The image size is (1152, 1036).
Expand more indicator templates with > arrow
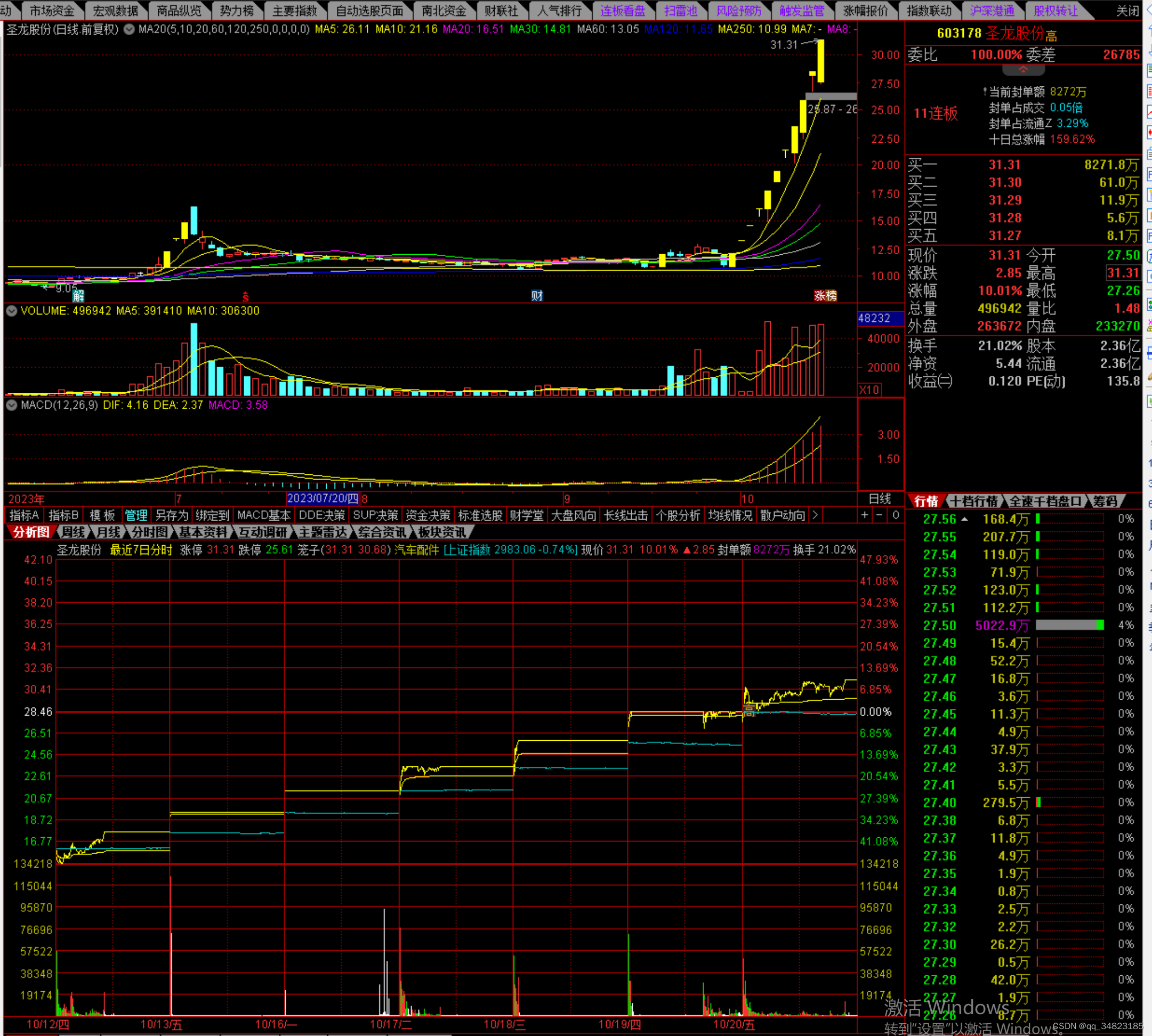coord(815,515)
